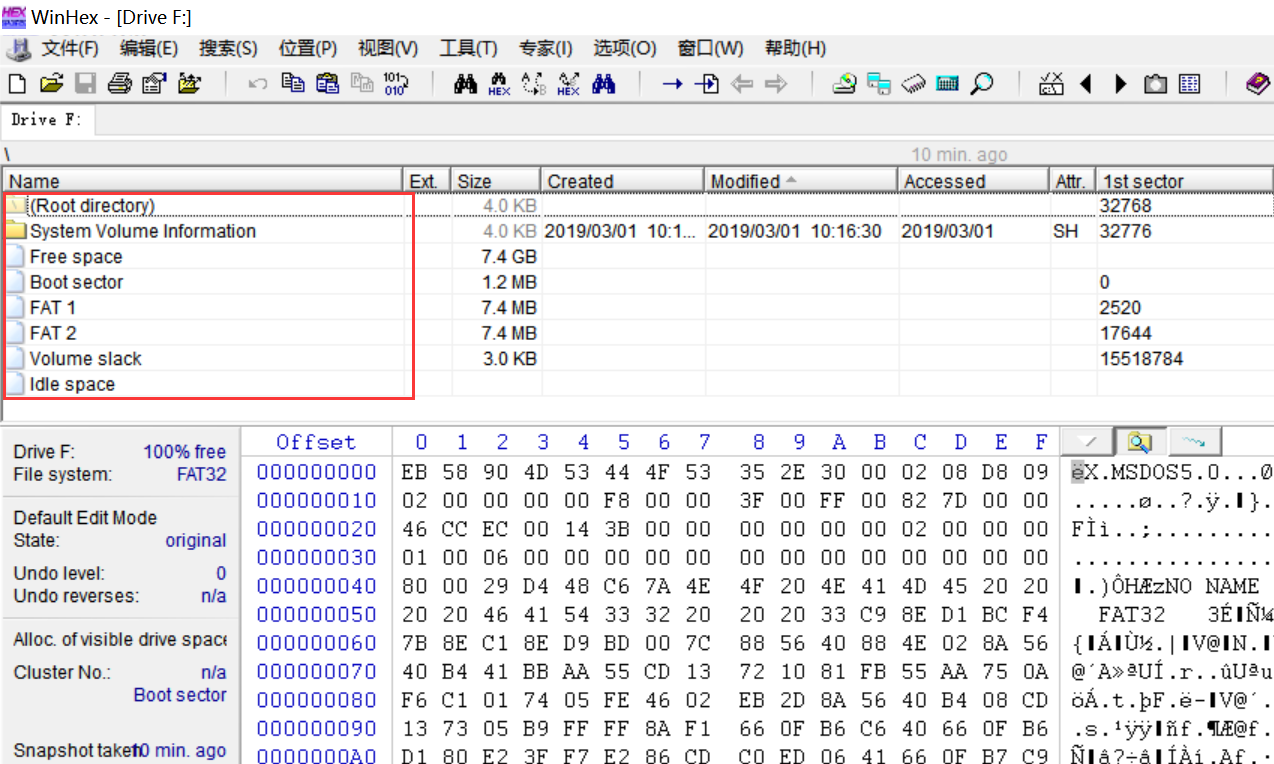1274x764 pixels.
Task: Open the 编辑(E) menu
Action: 149,48
